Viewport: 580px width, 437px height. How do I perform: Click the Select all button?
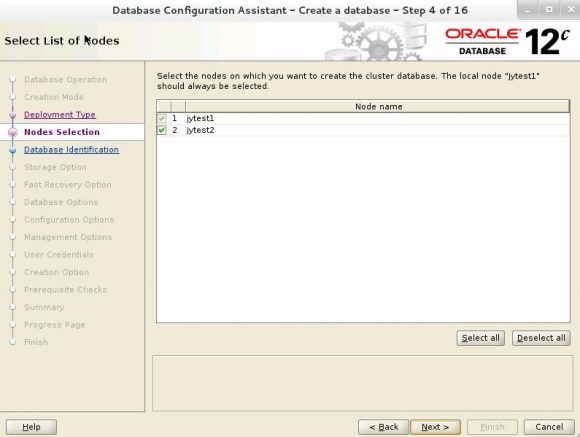tap(480, 338)
